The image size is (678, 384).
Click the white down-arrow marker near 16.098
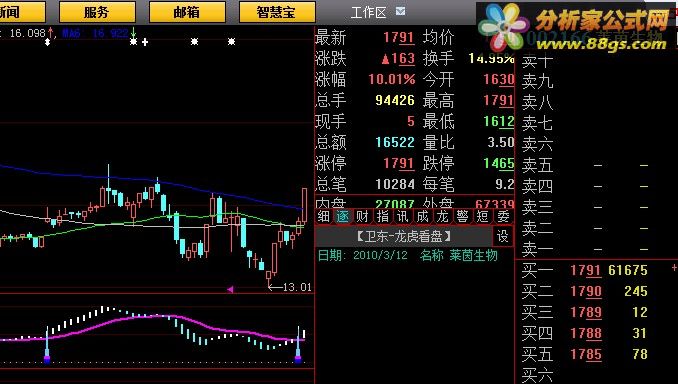pos(48,42)
